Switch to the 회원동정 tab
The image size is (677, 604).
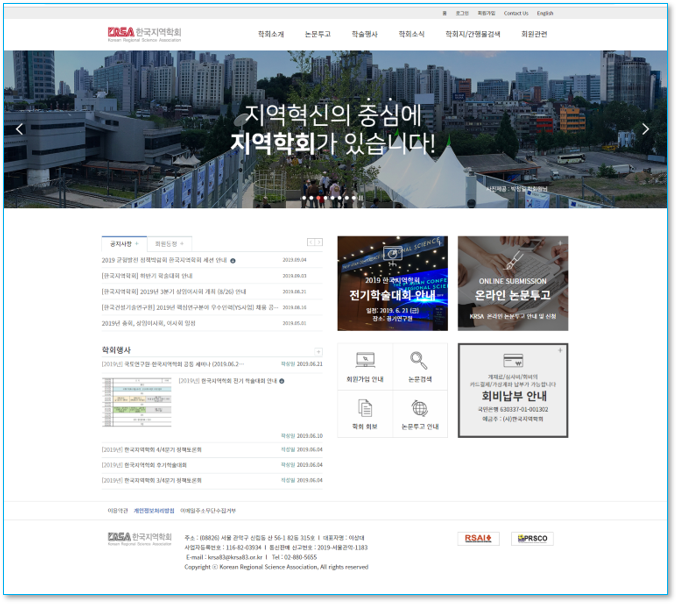(169, 244)
